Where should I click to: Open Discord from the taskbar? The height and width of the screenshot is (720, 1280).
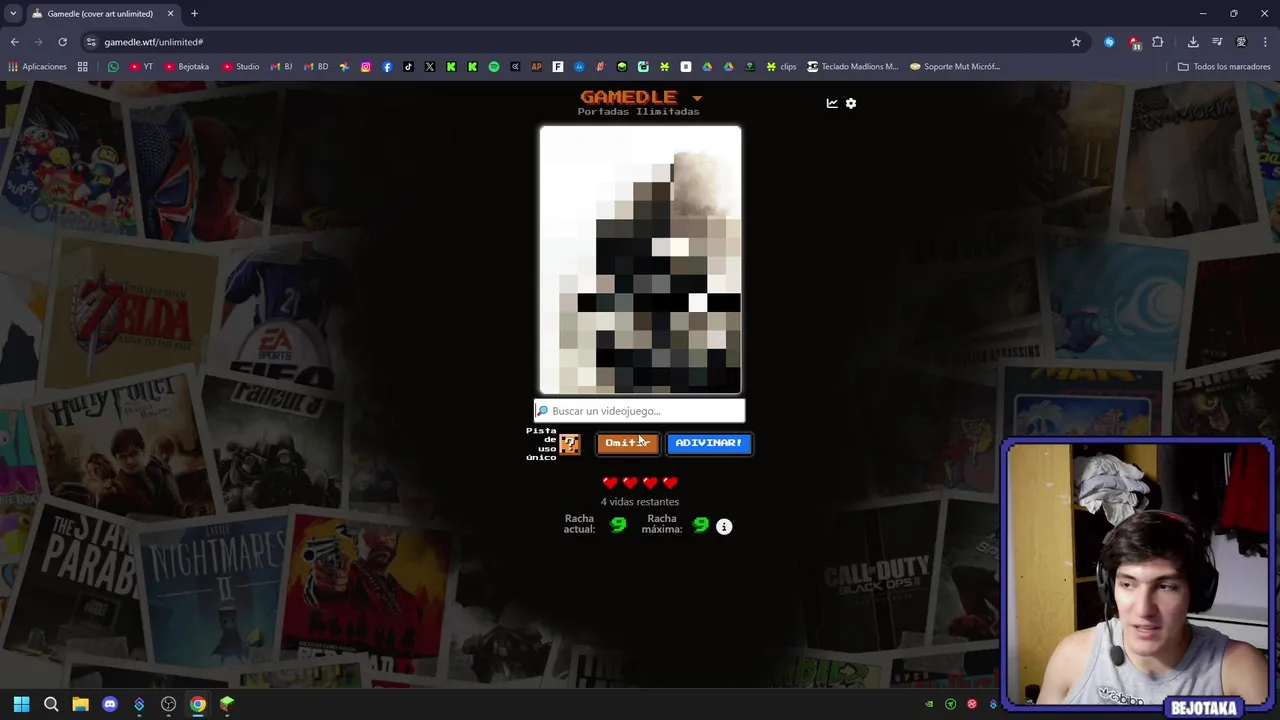pyautogui.click(x=110, y=704)
